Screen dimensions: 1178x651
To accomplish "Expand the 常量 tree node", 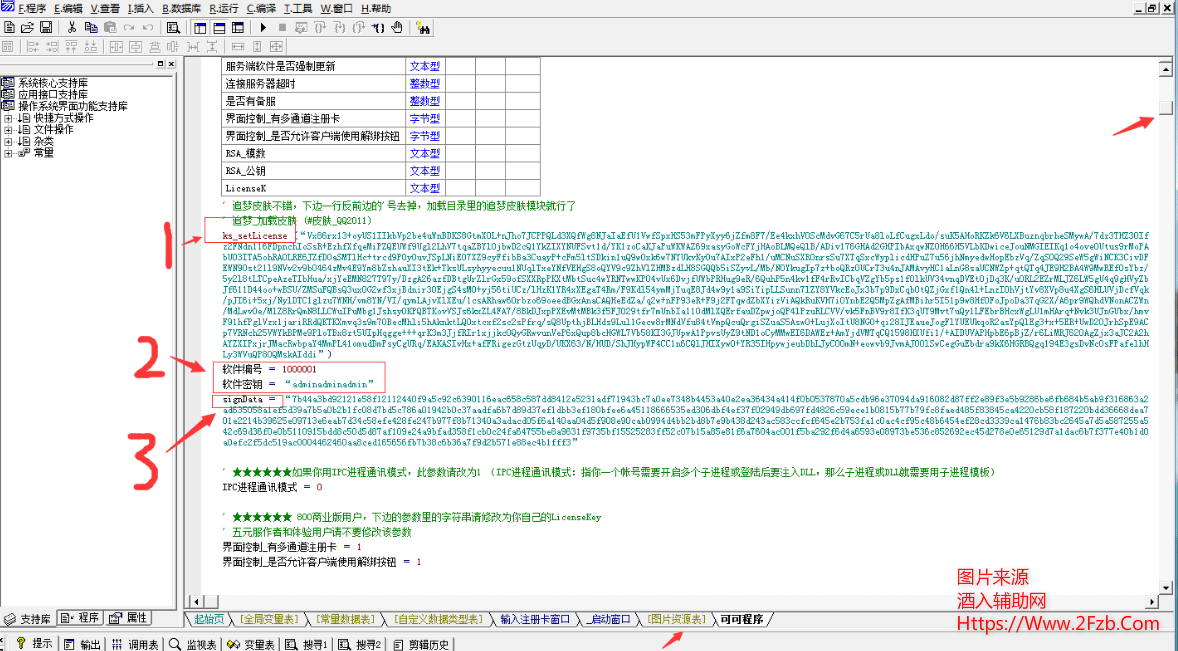I will tap(9, 153).
